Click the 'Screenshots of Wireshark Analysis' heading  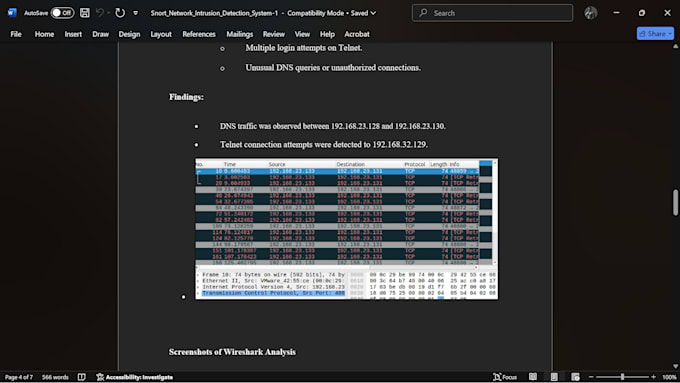232,352
